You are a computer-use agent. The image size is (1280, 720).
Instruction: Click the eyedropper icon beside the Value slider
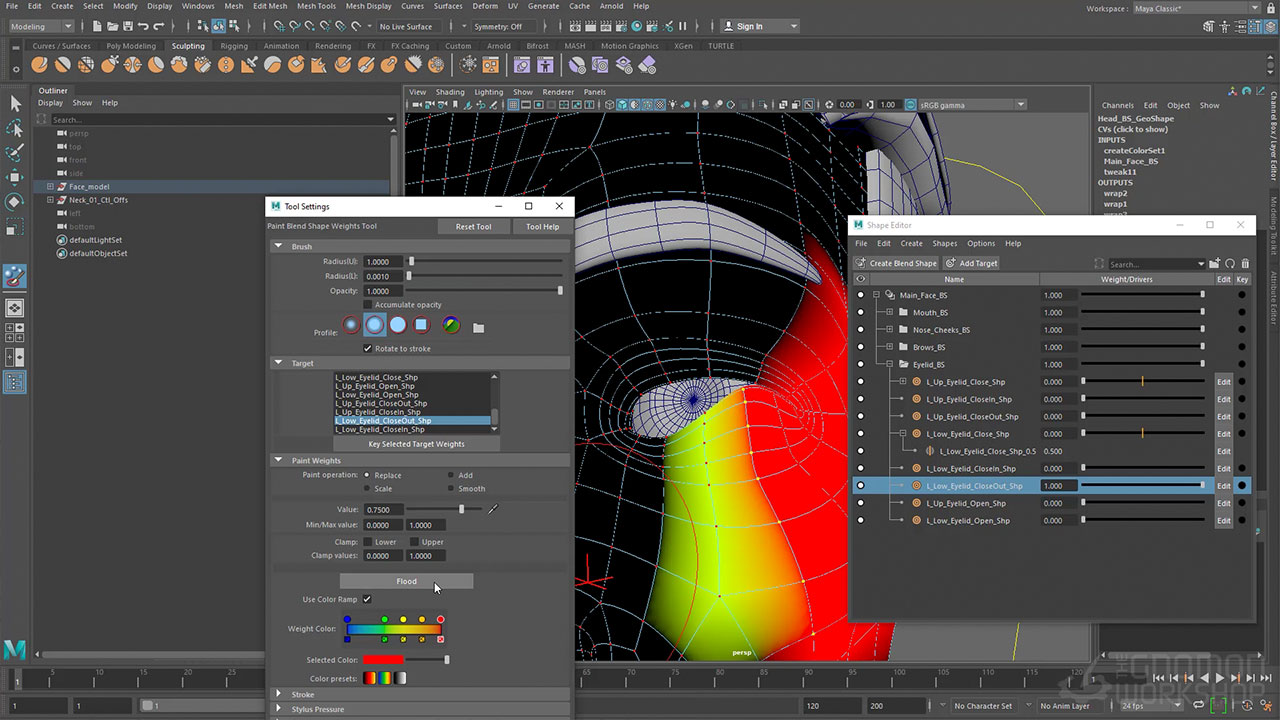pos(492,509)
